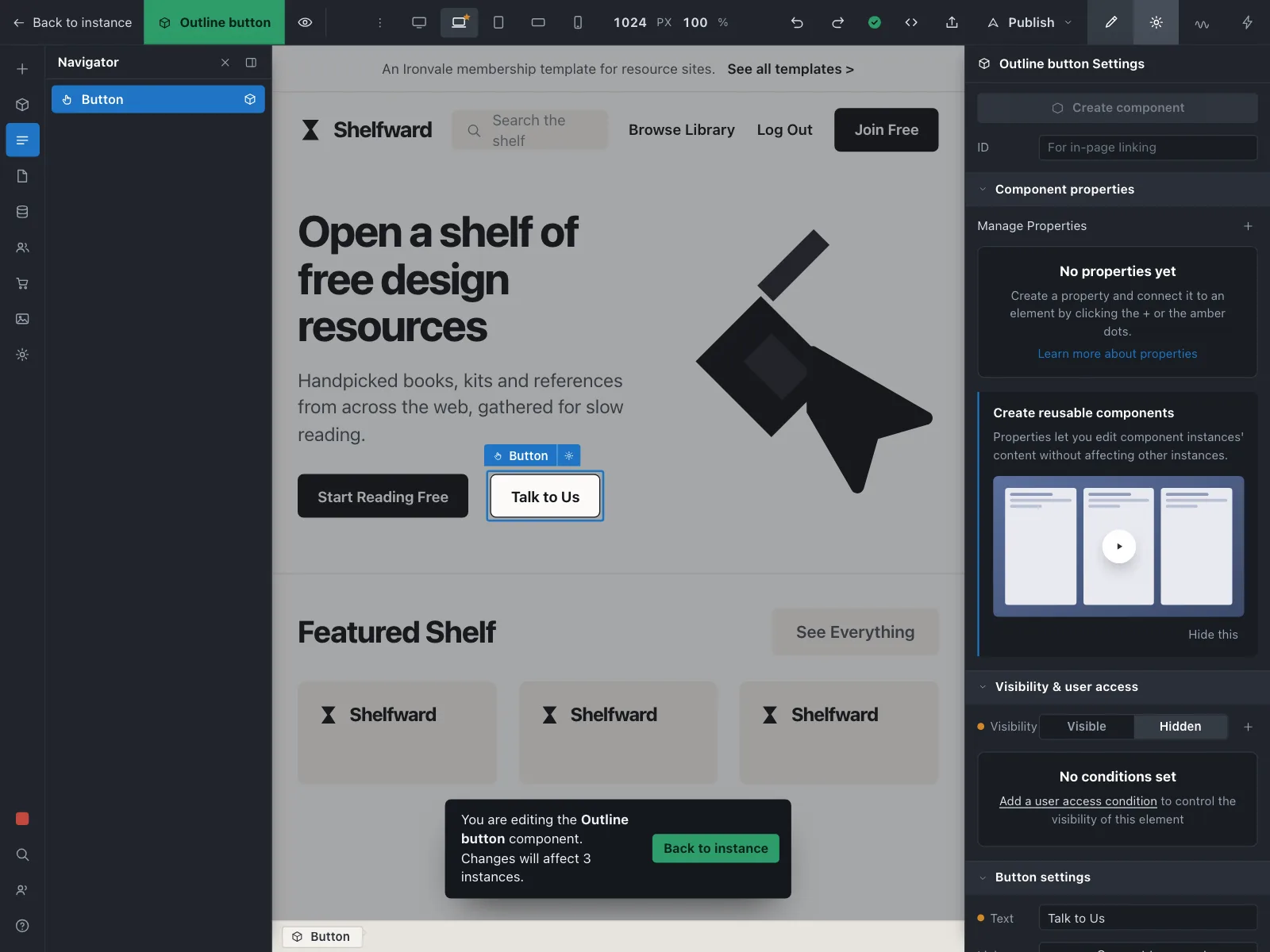Undo the last change
This screenshot has width=1270, height=952.
point(797,22)
